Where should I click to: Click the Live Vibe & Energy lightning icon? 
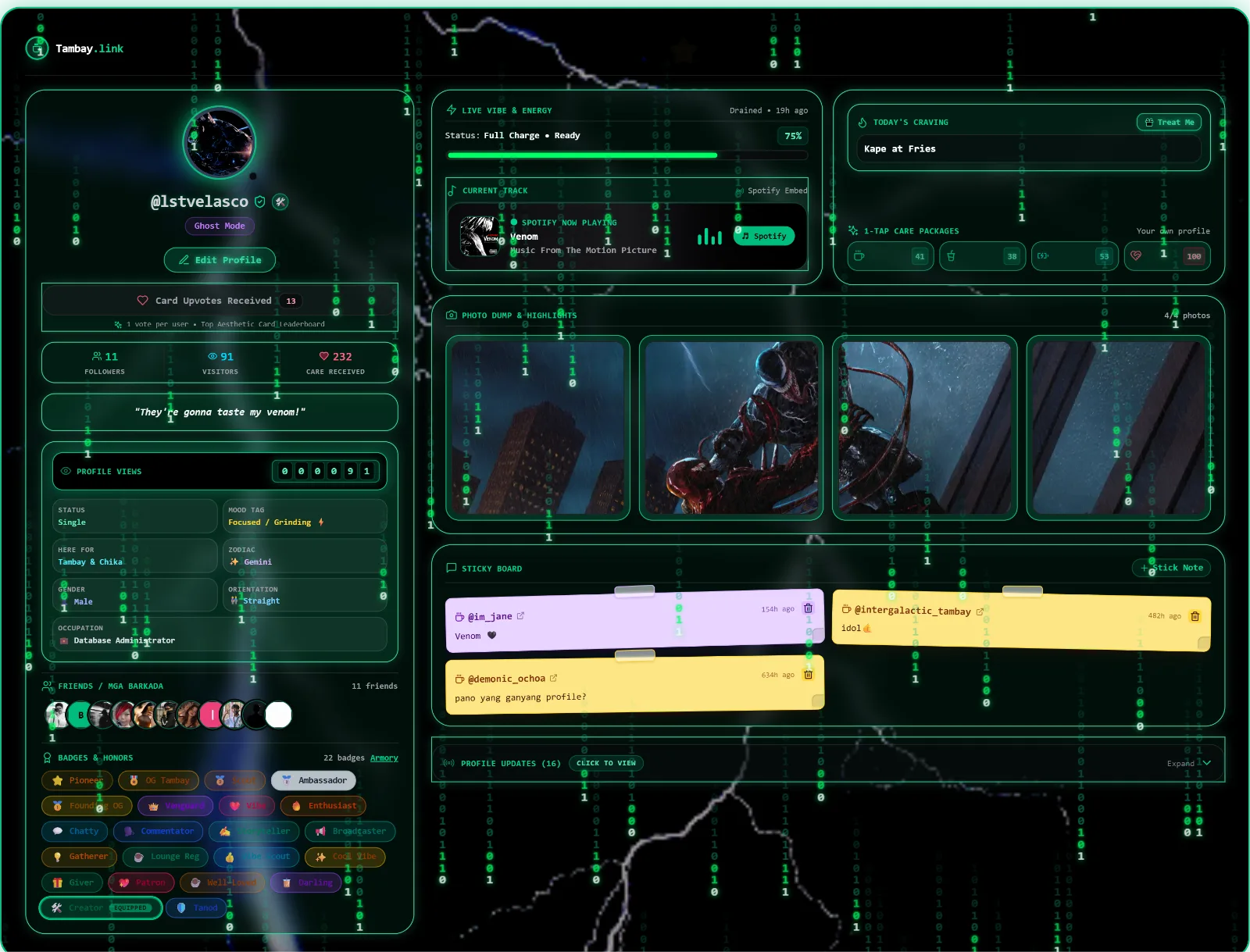tap(452, 110)
